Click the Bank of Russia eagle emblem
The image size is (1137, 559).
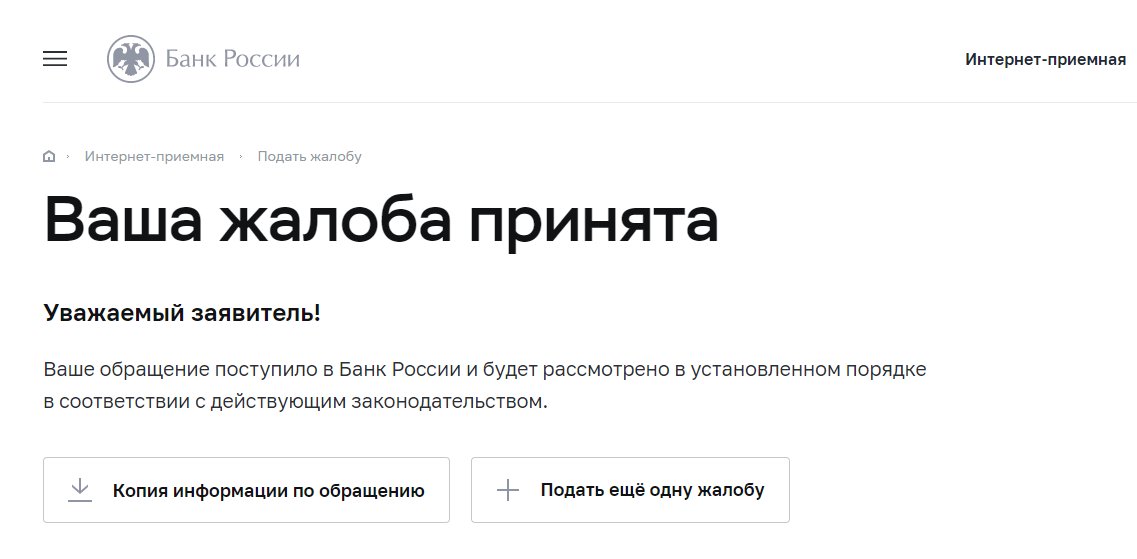(131, 59)
